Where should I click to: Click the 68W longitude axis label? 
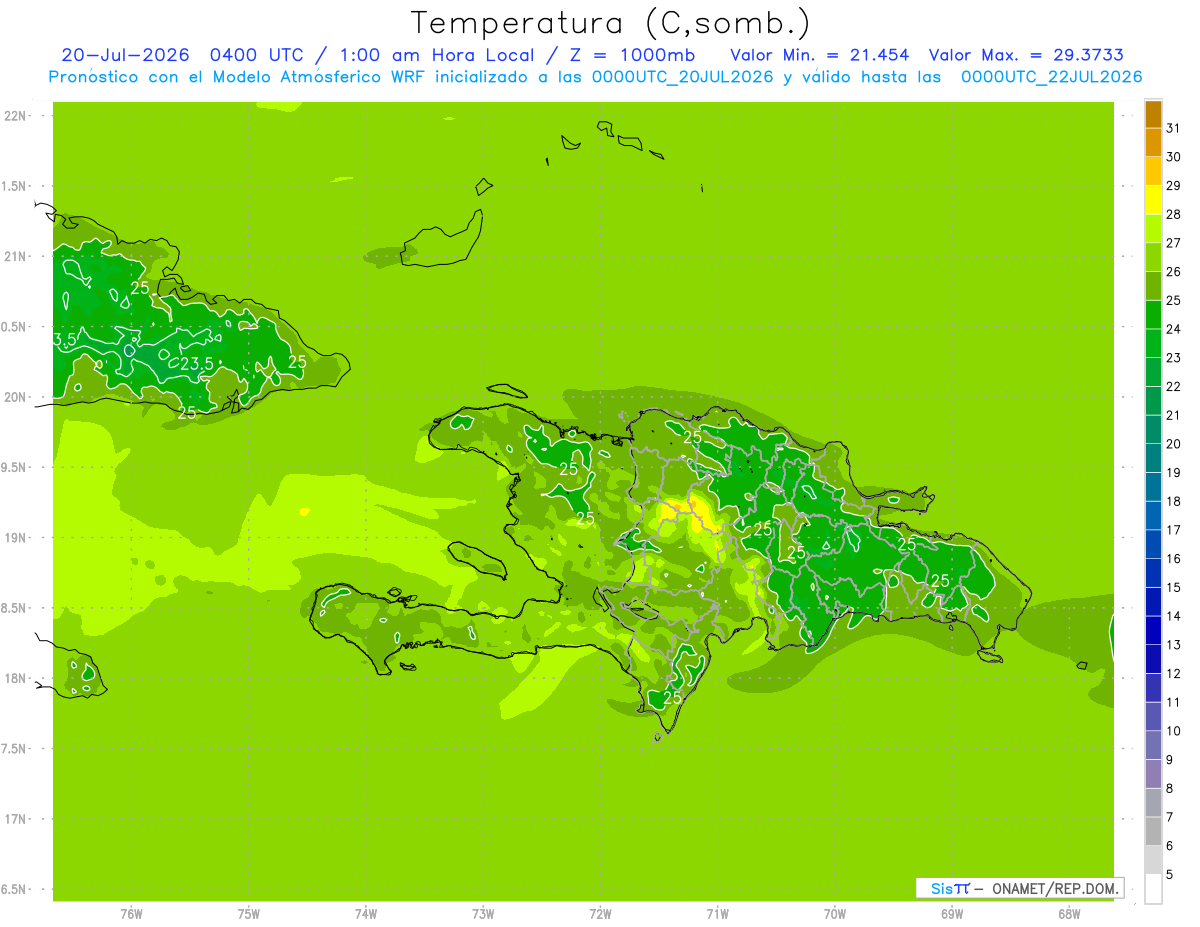coord(1068,913)
